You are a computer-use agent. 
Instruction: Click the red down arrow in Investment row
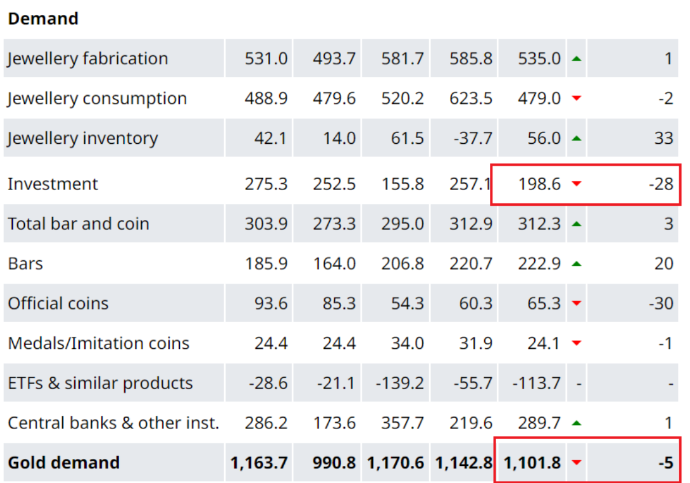(576, 185)
